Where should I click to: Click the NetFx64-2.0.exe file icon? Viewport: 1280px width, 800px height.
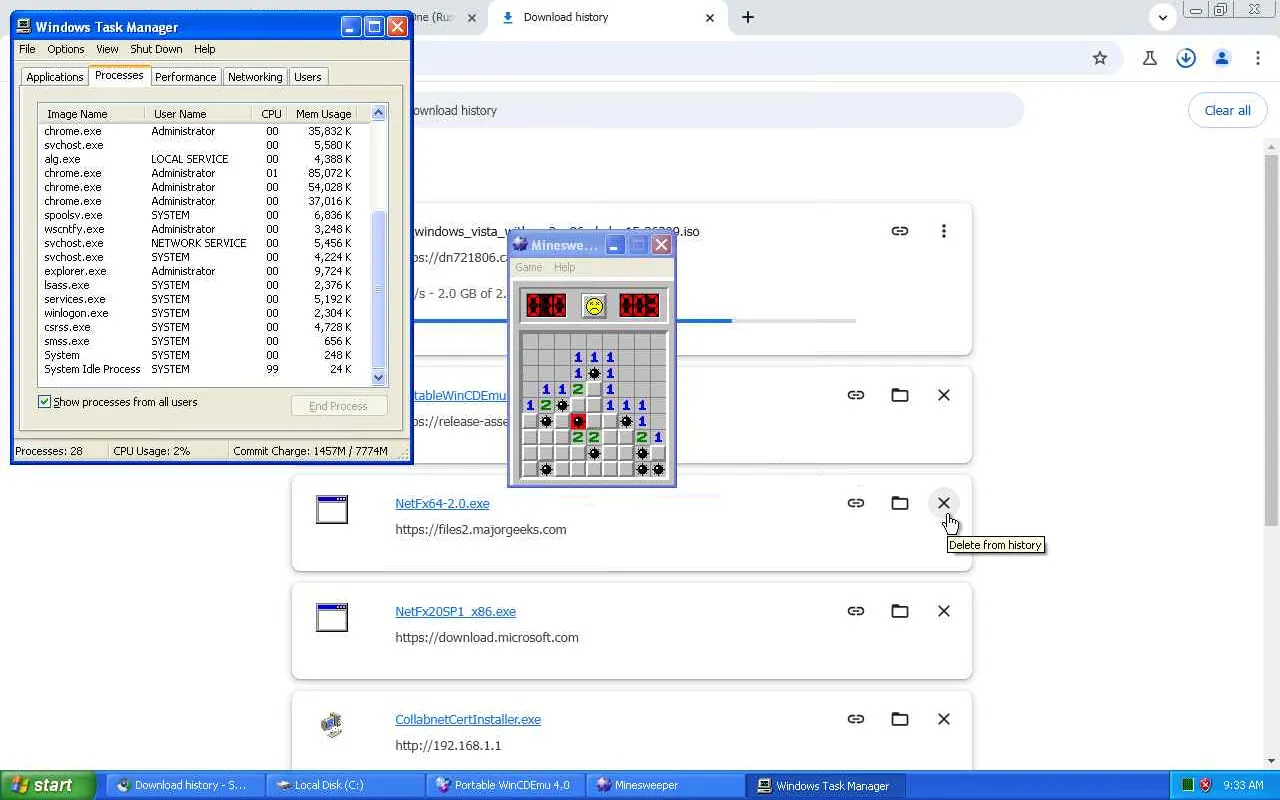(332, 509)
